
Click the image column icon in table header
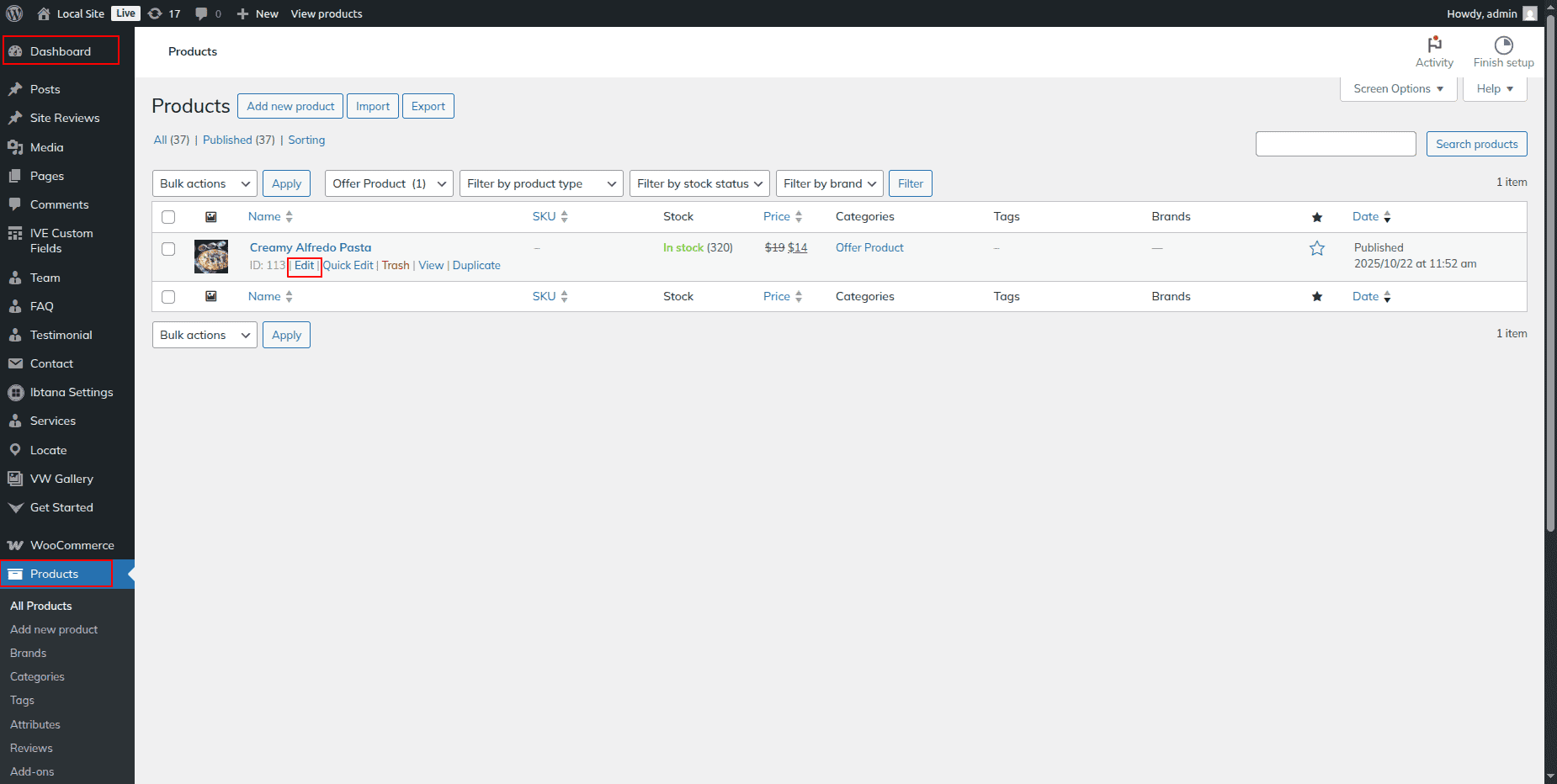(211, 217)
